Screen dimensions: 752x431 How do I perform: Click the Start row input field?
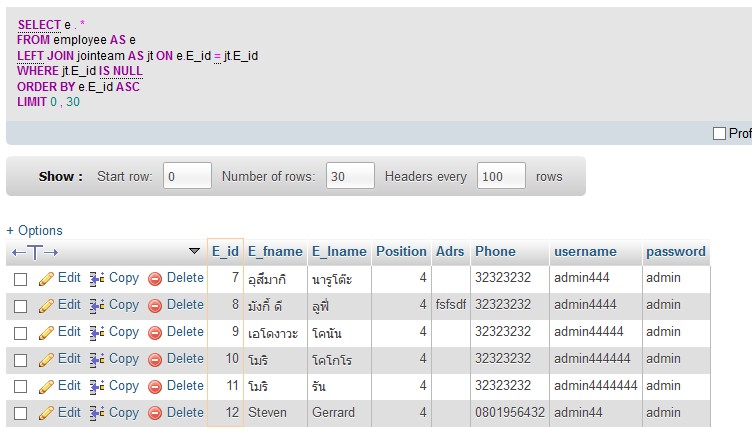point(187,176)
